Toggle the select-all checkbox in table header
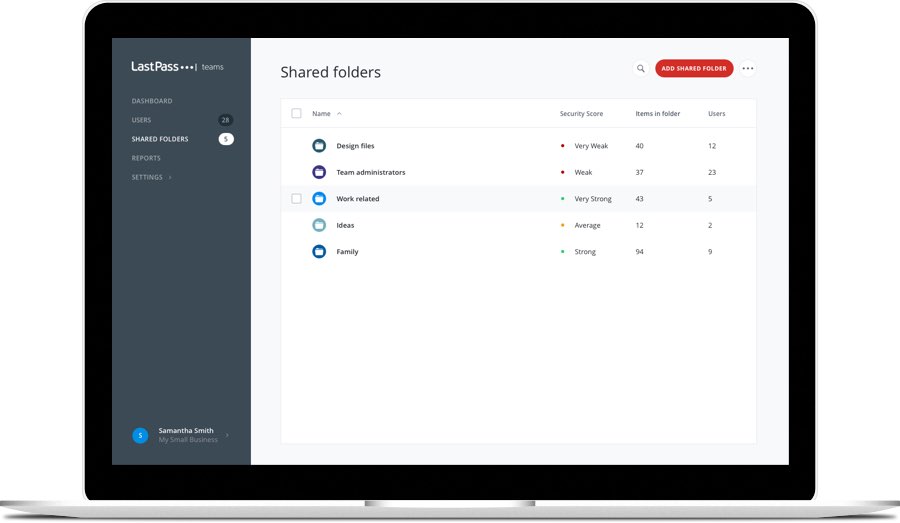The width and height of the screenshot is (900, 523). point(296,114)
